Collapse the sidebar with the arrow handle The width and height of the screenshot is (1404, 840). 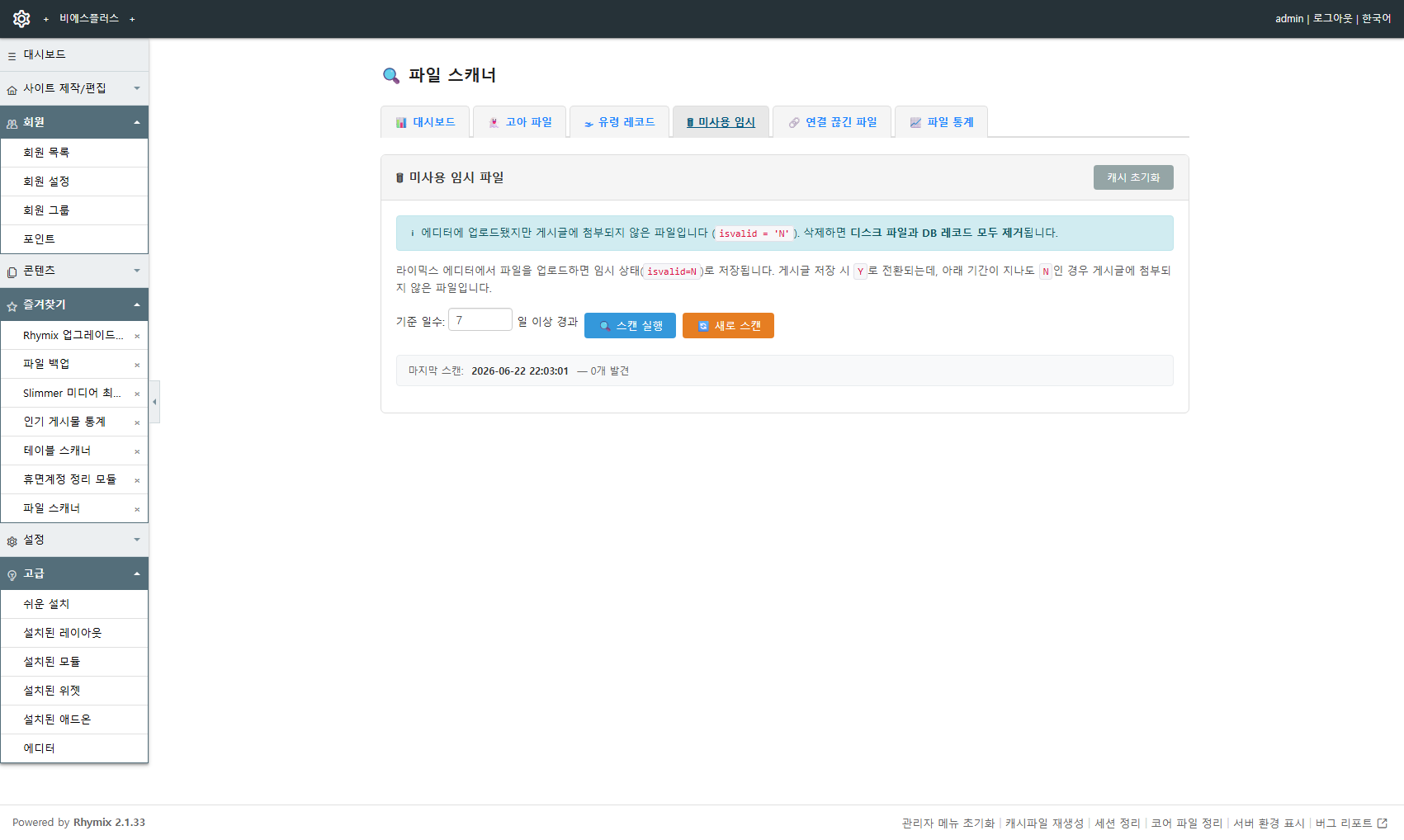tap(154, 402)
